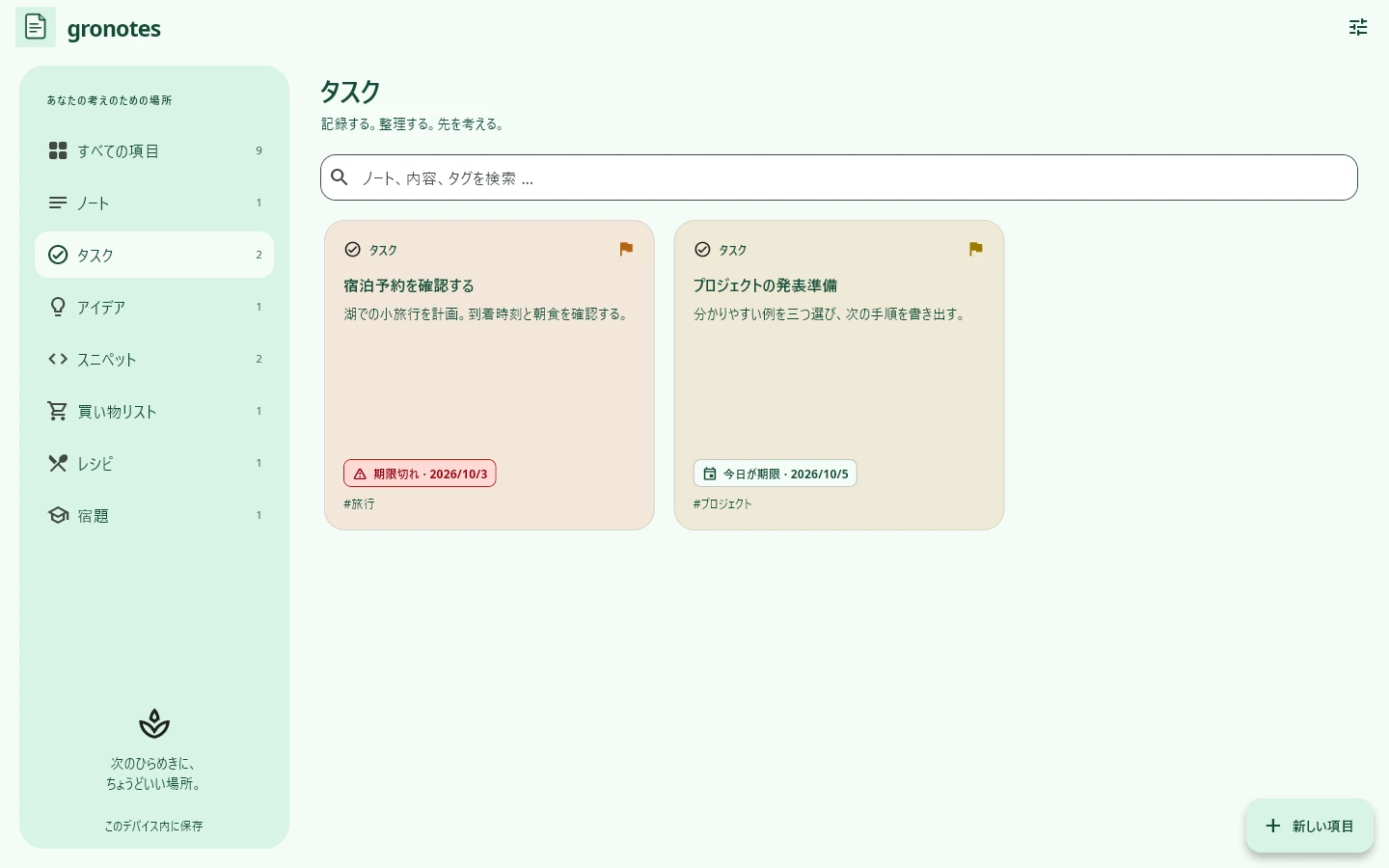Click the lines icon beside ノート

(58, 203)
